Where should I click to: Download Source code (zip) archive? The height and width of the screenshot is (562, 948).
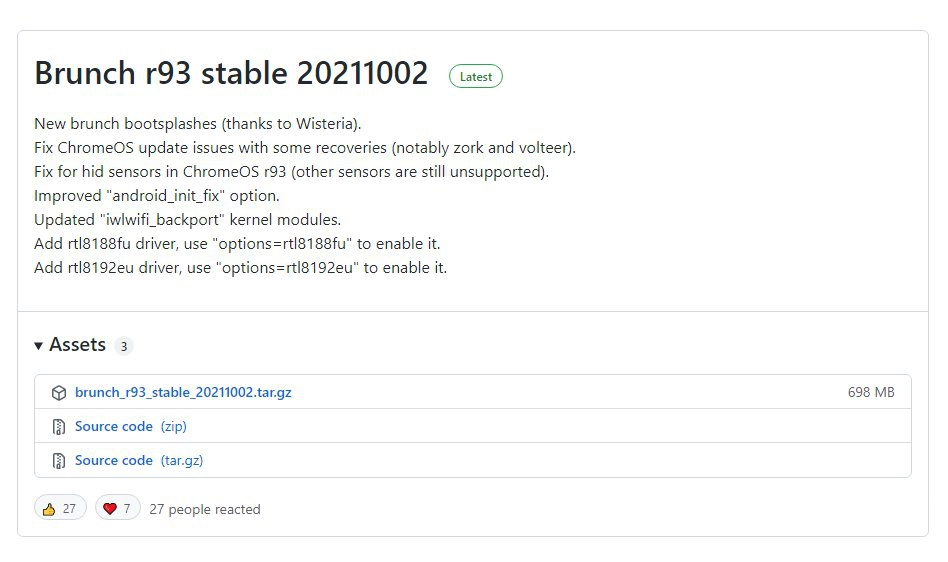[x=114, y=427]
